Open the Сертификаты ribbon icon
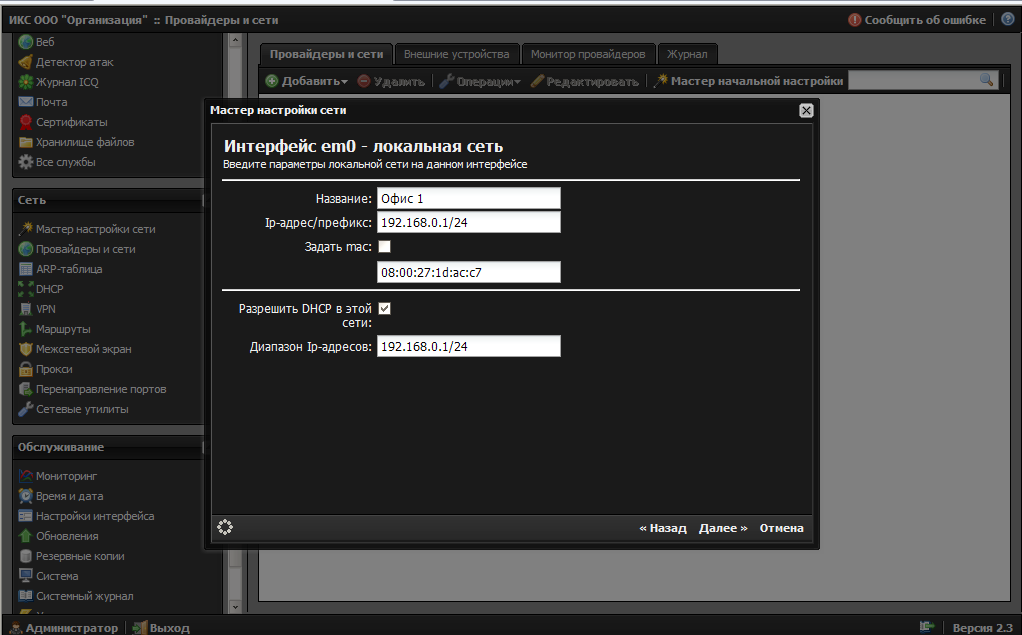This screenshot has width=1022, height=635. (25, 122)
